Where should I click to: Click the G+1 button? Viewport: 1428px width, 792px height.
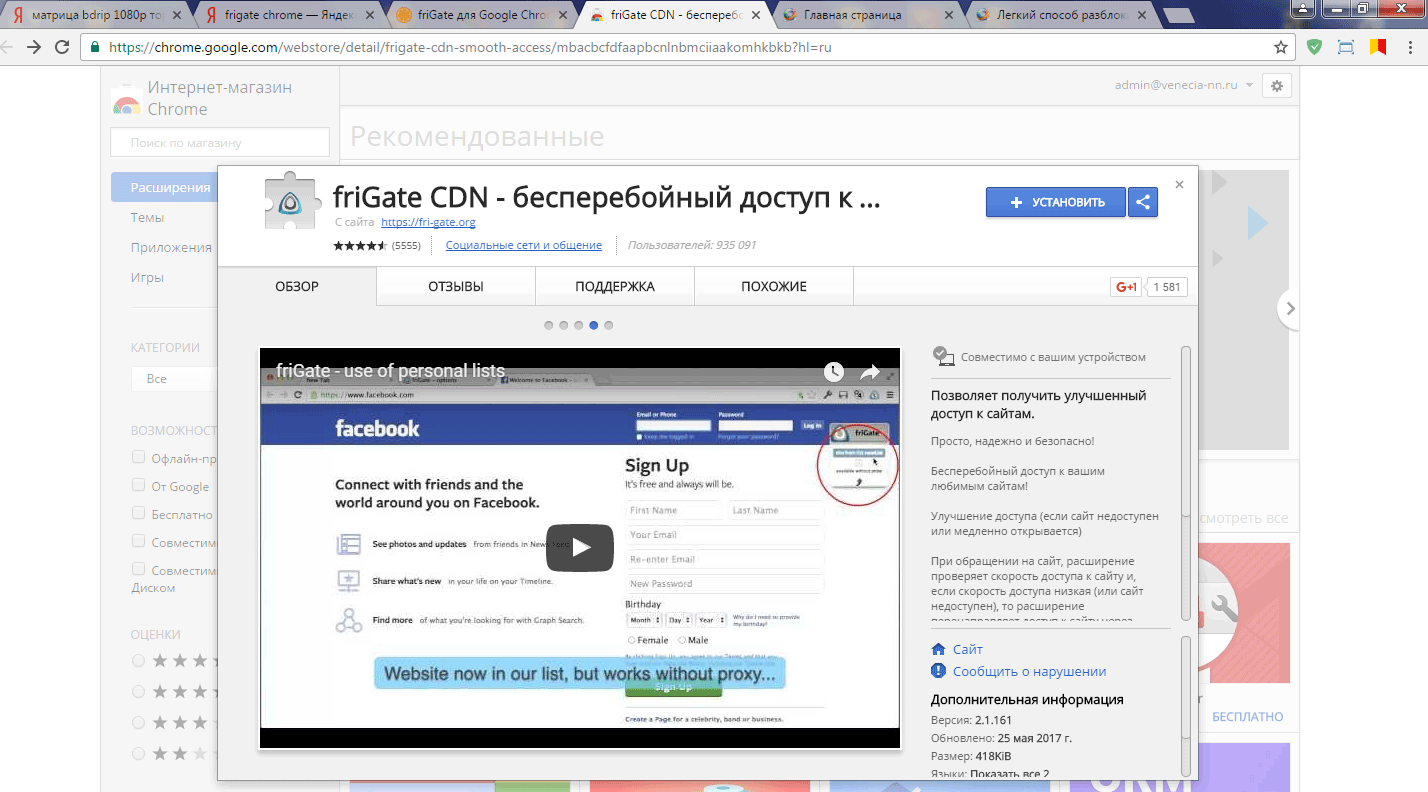(x=1126, y=287)
